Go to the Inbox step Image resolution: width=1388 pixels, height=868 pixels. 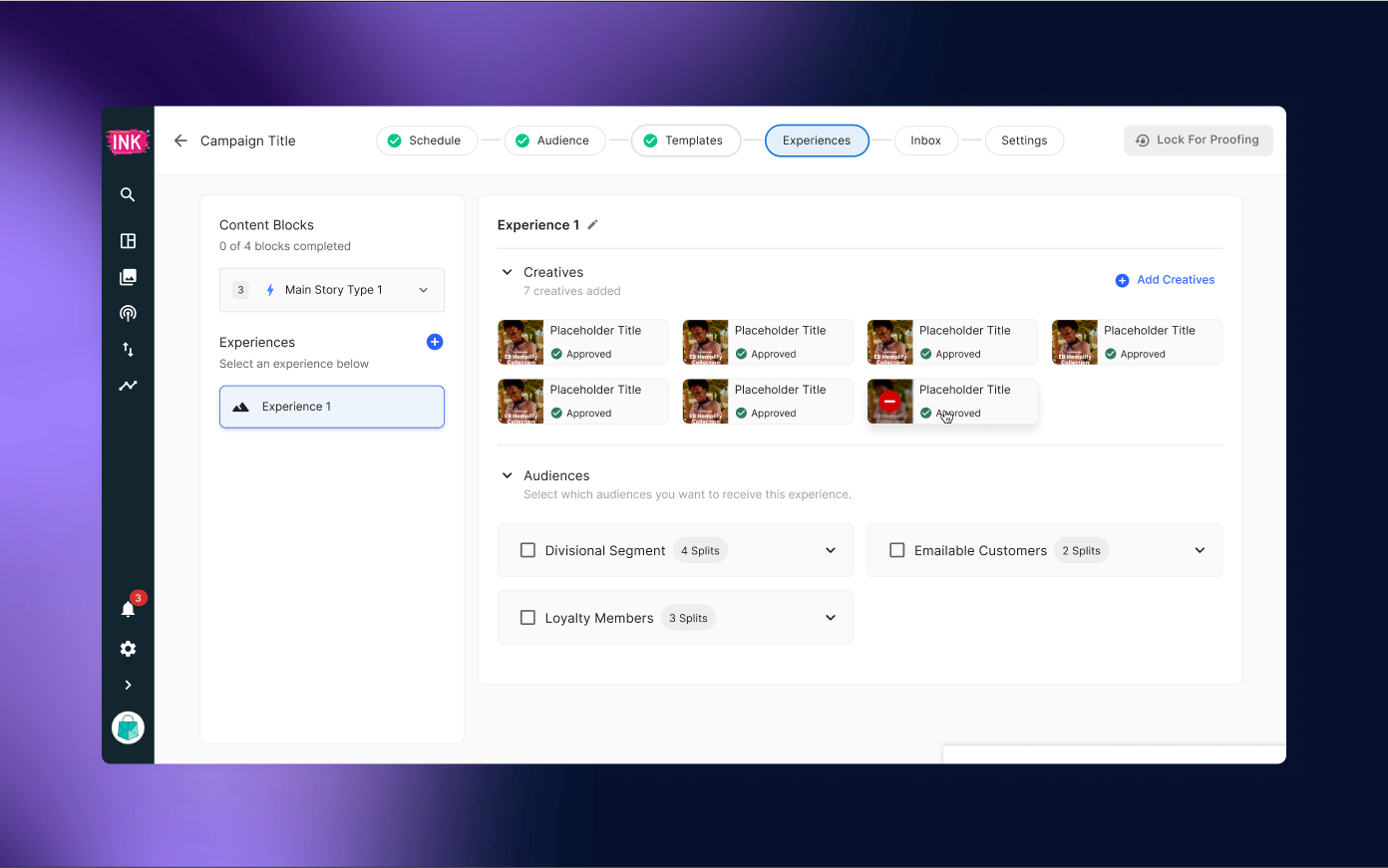926,141
